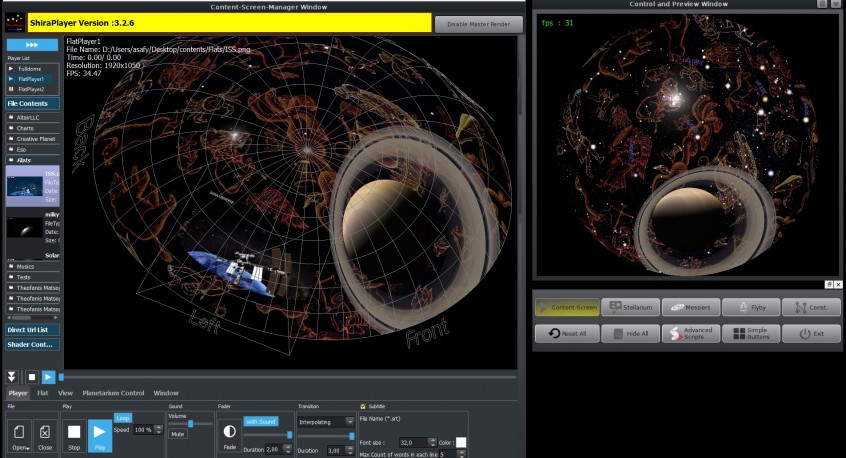Toggle the with Sound option
The height and width of the screenshot is (458, 846).
point(261,421)
